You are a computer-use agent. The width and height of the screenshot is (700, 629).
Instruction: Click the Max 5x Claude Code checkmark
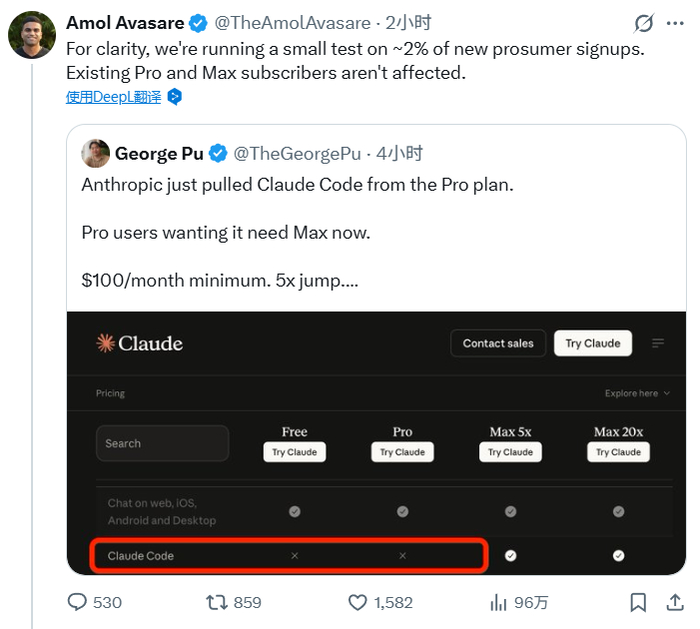click(x=511, y=555)
